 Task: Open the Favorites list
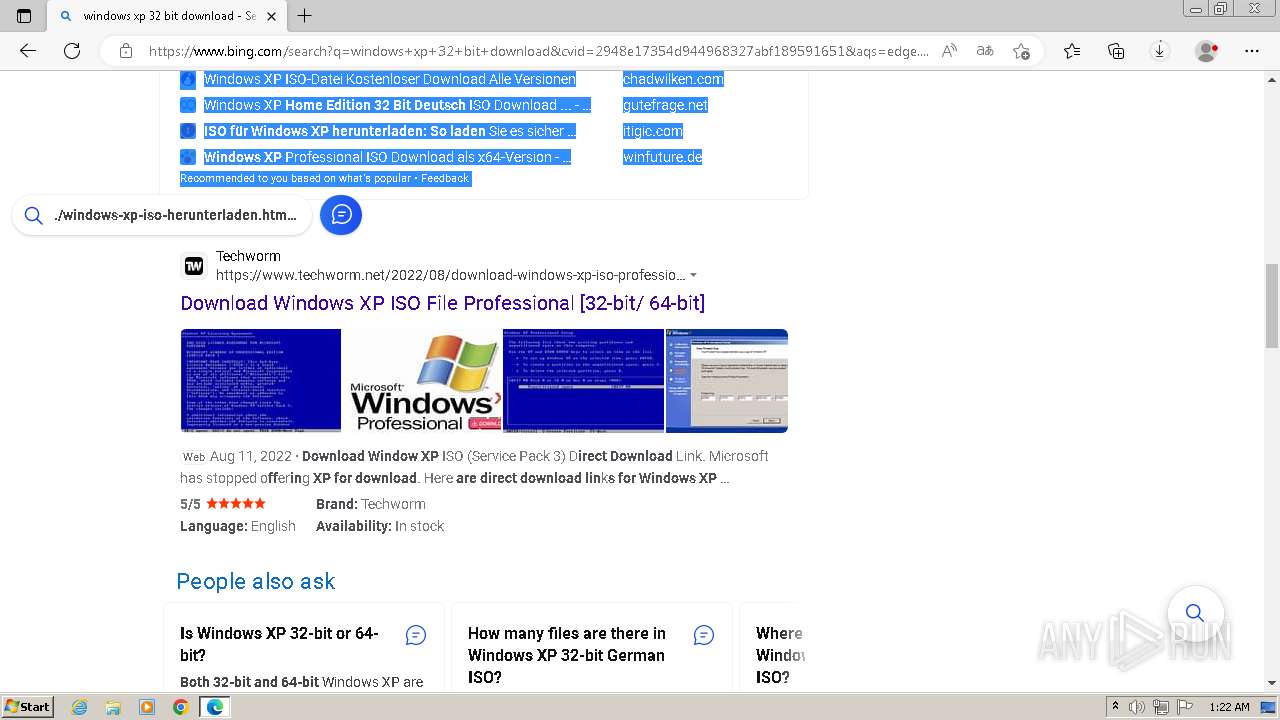point(1072,51)
